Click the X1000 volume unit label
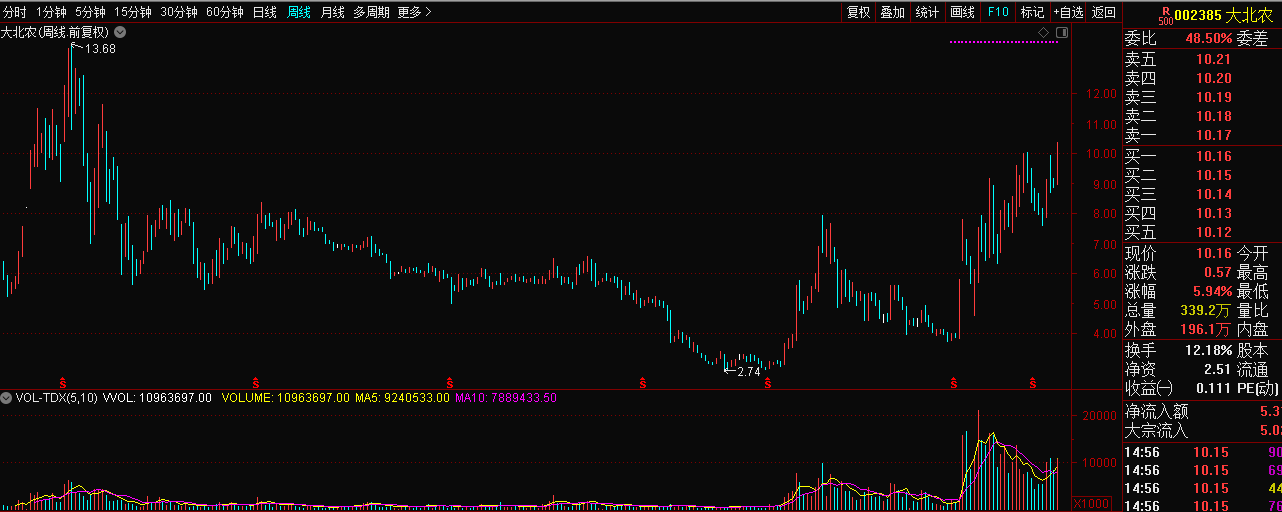The image size is (1282, 512). [x=1090, y=502]
